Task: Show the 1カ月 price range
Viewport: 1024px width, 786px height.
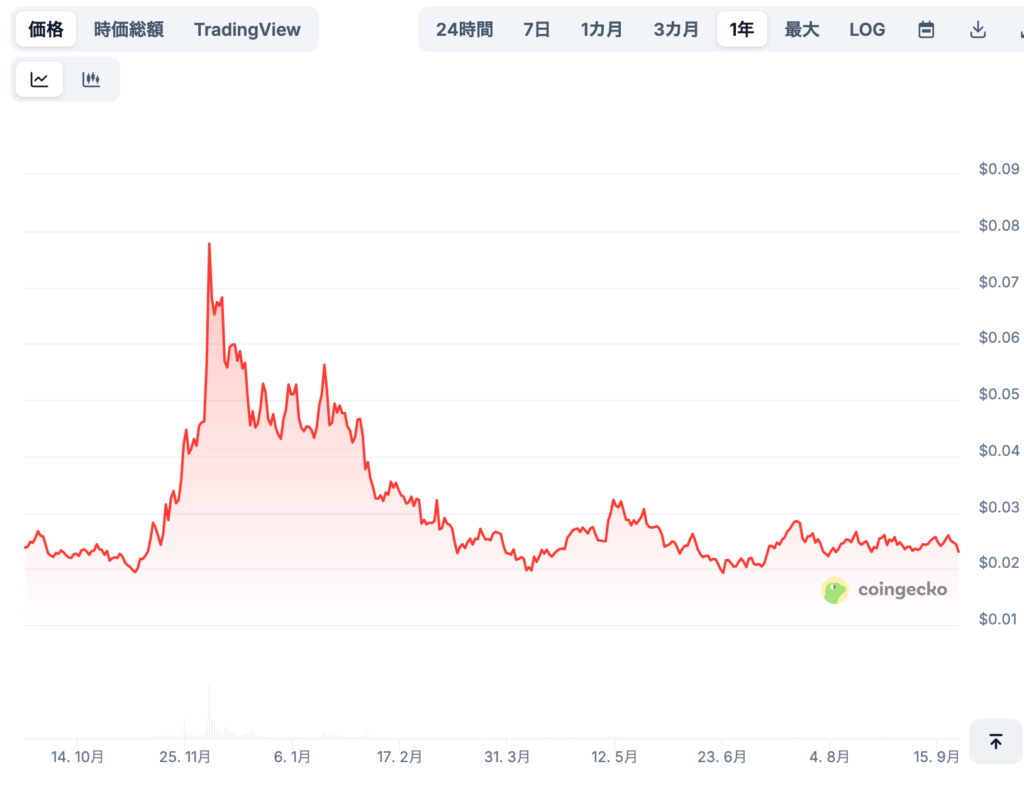Action: click(x=601, y=29)
